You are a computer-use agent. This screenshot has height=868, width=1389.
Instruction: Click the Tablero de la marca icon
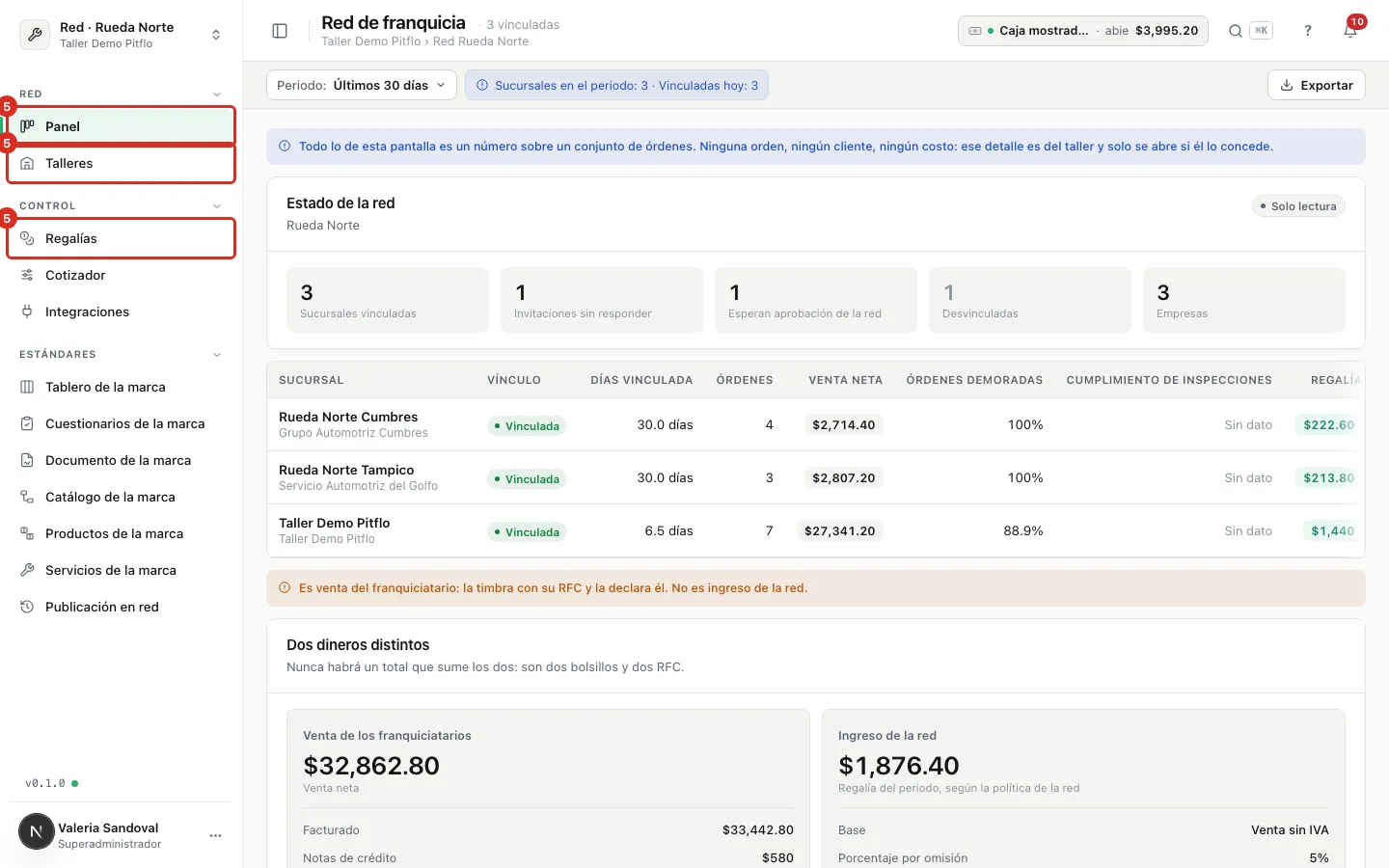tap(27, 387)
